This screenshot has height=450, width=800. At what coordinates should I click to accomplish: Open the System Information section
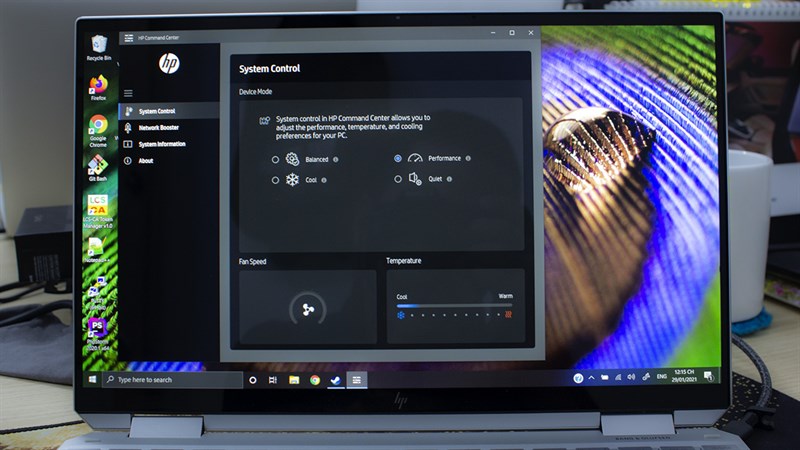pos(169,144)
